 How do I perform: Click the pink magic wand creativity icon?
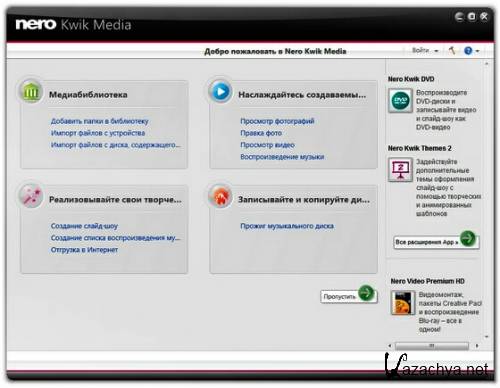(x=31, y=196)
